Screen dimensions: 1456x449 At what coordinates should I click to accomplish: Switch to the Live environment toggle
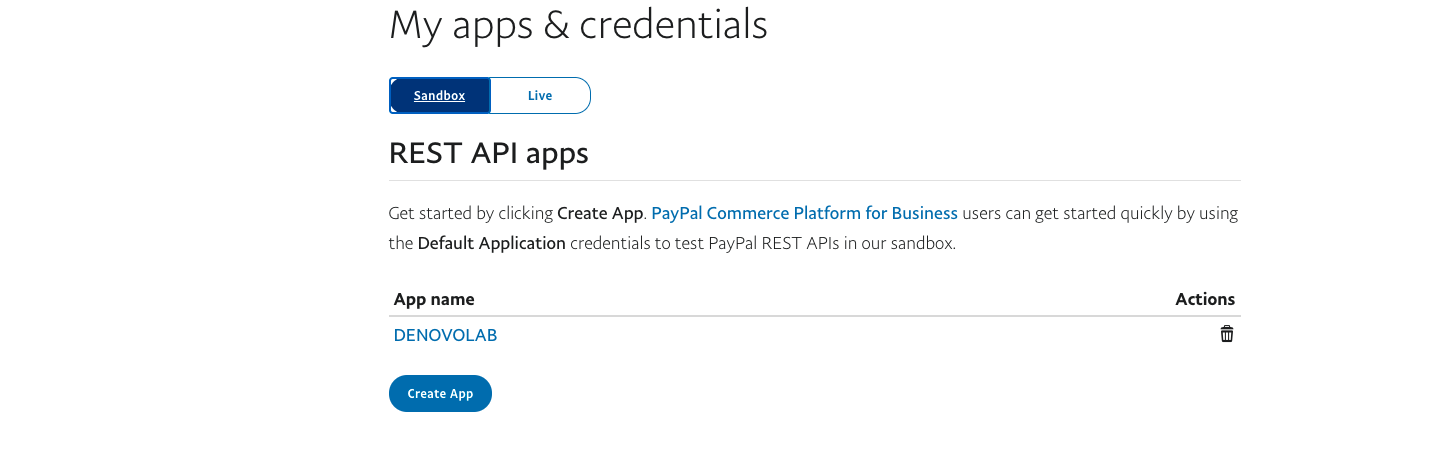click(x=540, y=96)
